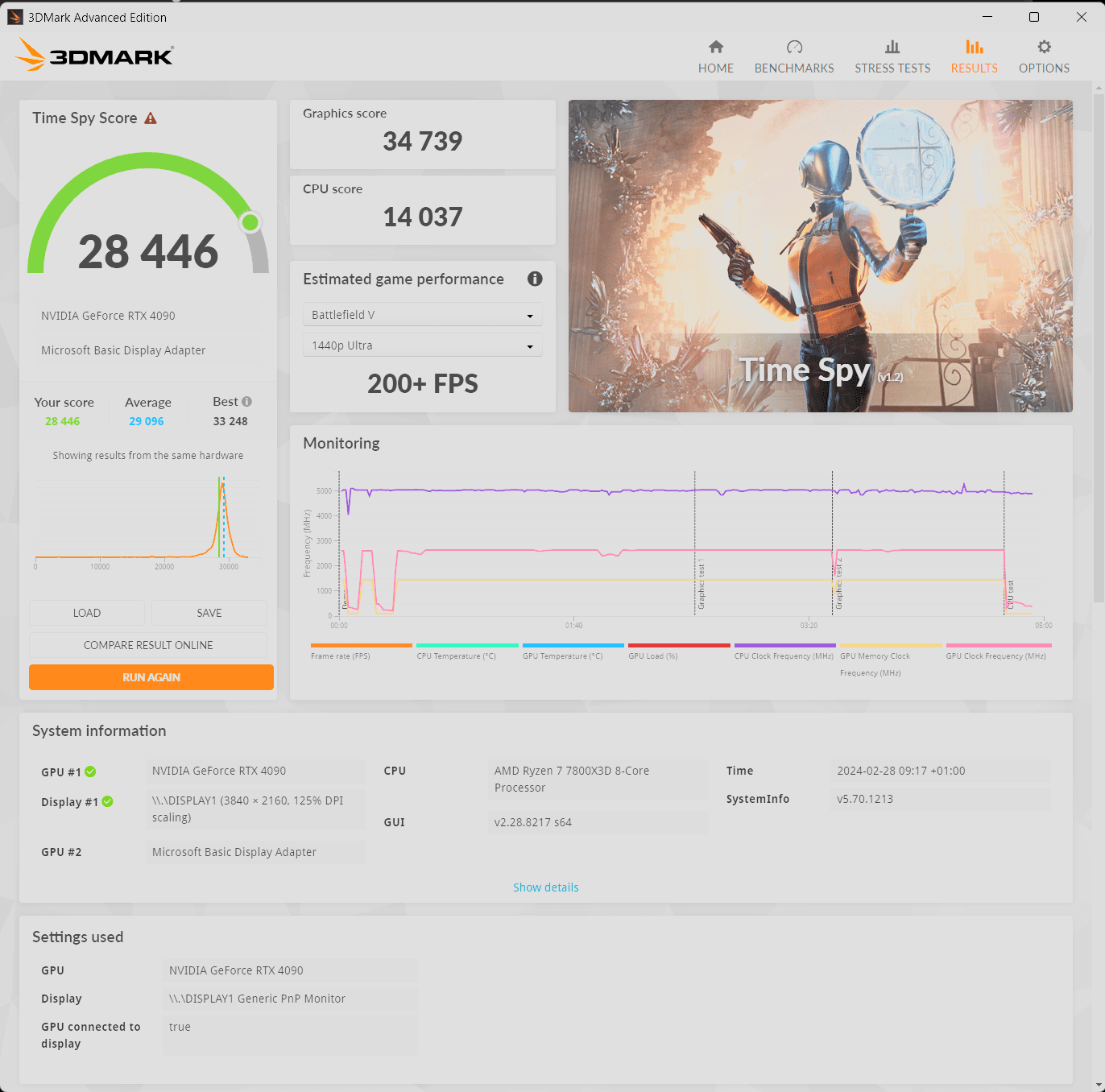Click the score gauge indicator dot

point(250,221)
